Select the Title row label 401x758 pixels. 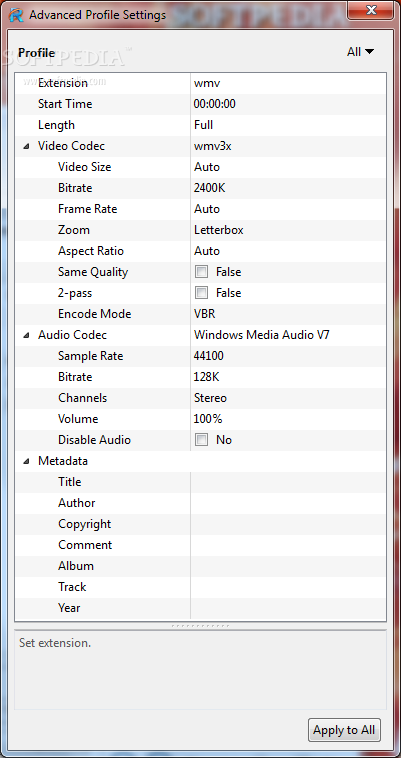(x=70, y=482)
